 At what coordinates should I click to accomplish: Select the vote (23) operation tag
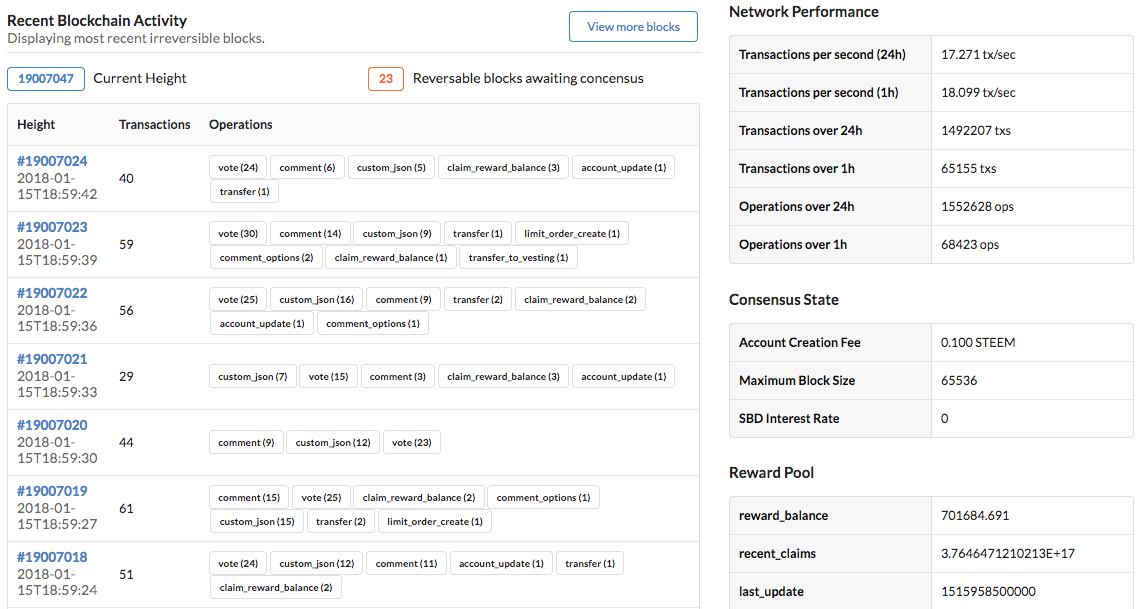tap(412, 442)
